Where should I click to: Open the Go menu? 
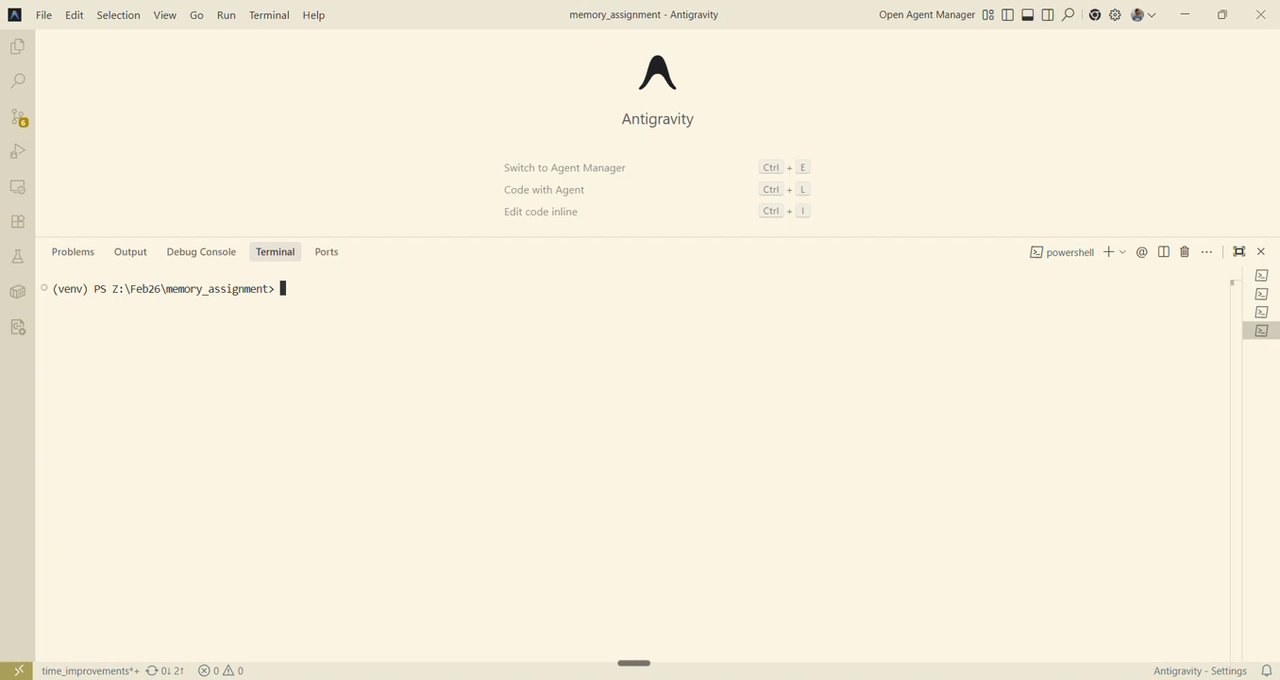[197, 15]
